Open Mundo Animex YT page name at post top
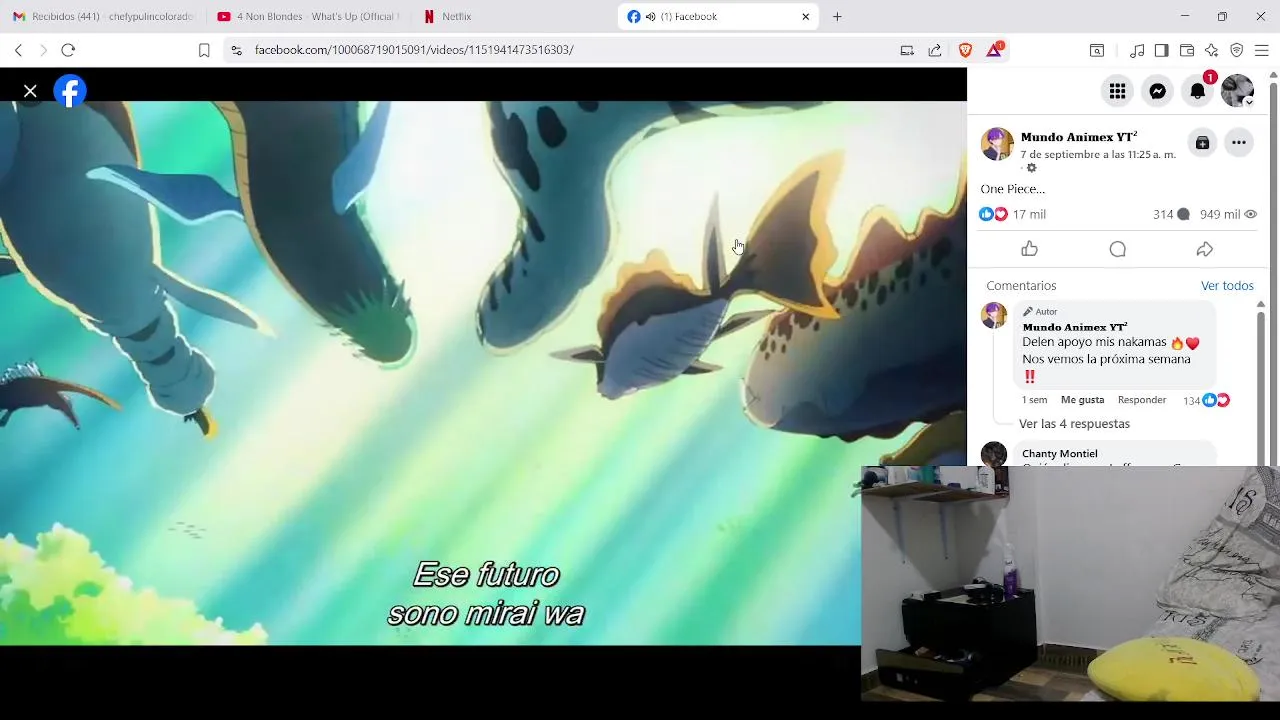This screenshot has width=1280, height=720. [1078, 137]
